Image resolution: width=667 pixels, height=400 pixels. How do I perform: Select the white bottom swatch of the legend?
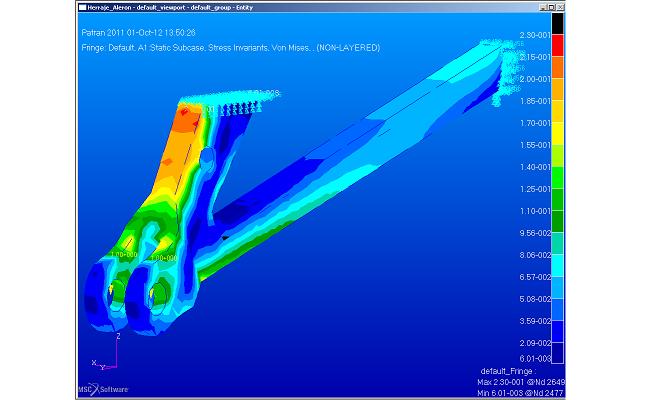click(x=558, y=353)
